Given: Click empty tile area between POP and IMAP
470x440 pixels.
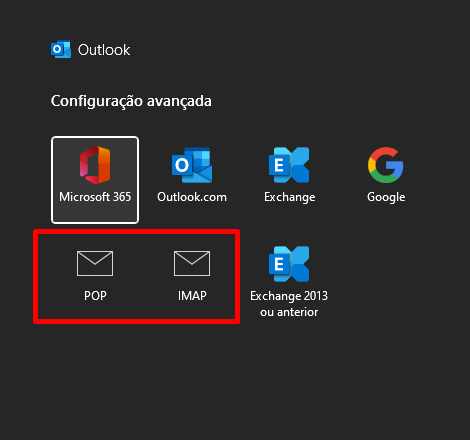Looking at the screenshot, I should click(143, 277).
